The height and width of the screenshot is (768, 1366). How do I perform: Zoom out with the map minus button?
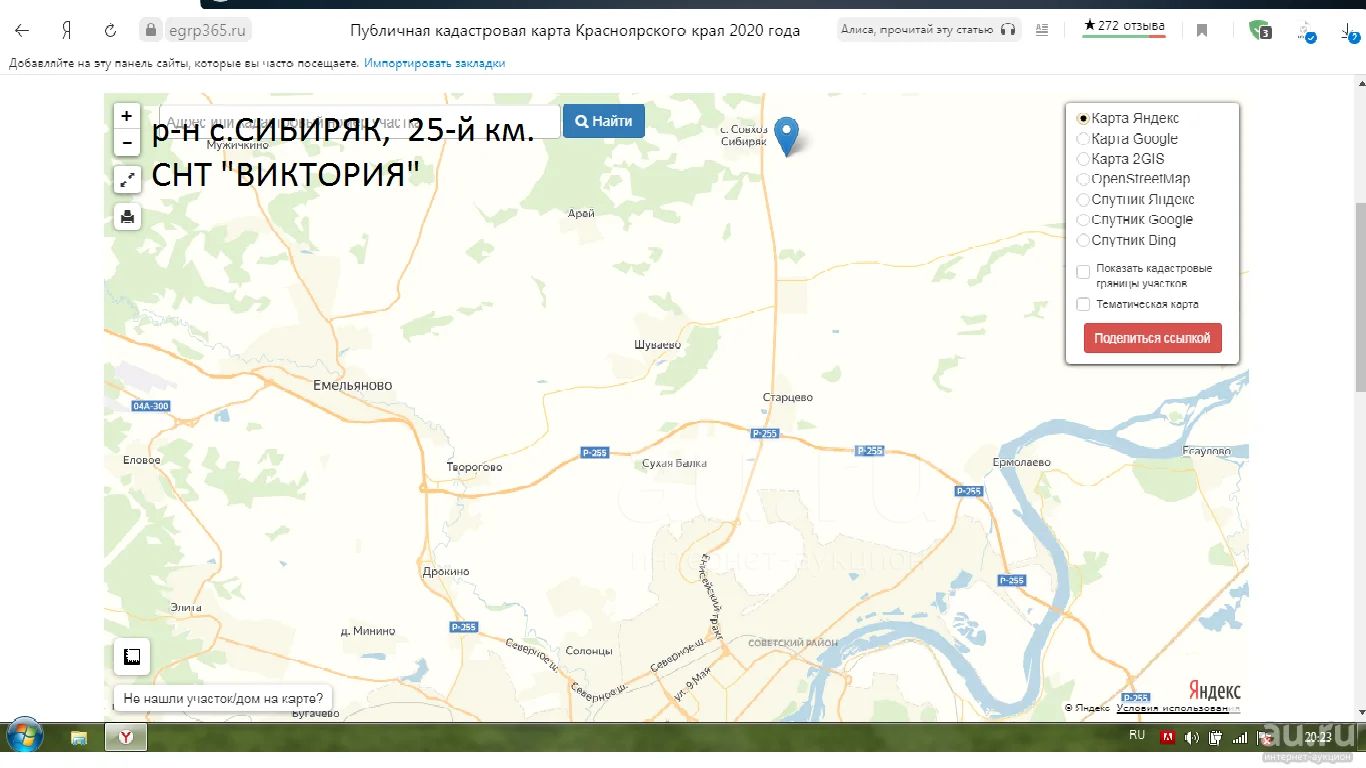pyautogui.click(x=127, y=143)
